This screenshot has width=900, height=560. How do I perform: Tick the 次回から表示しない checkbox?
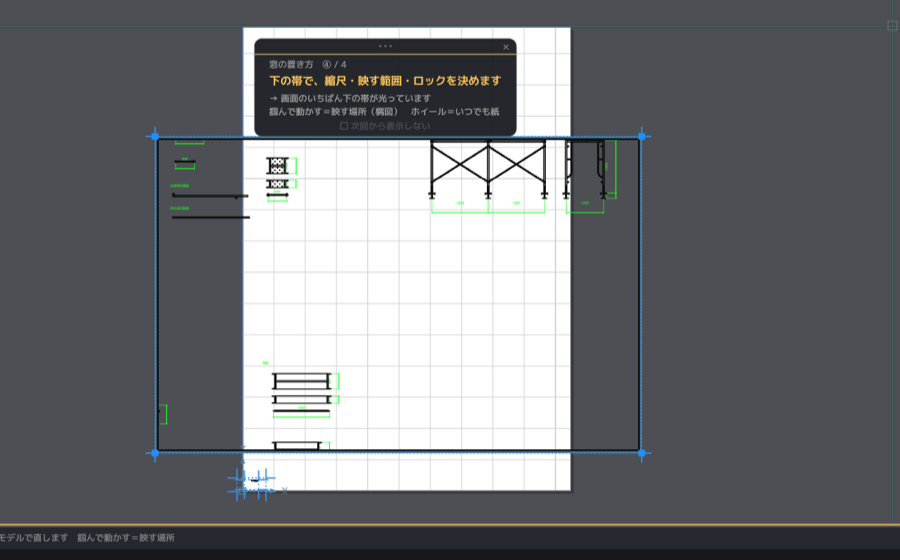click(x=344, y=126)
